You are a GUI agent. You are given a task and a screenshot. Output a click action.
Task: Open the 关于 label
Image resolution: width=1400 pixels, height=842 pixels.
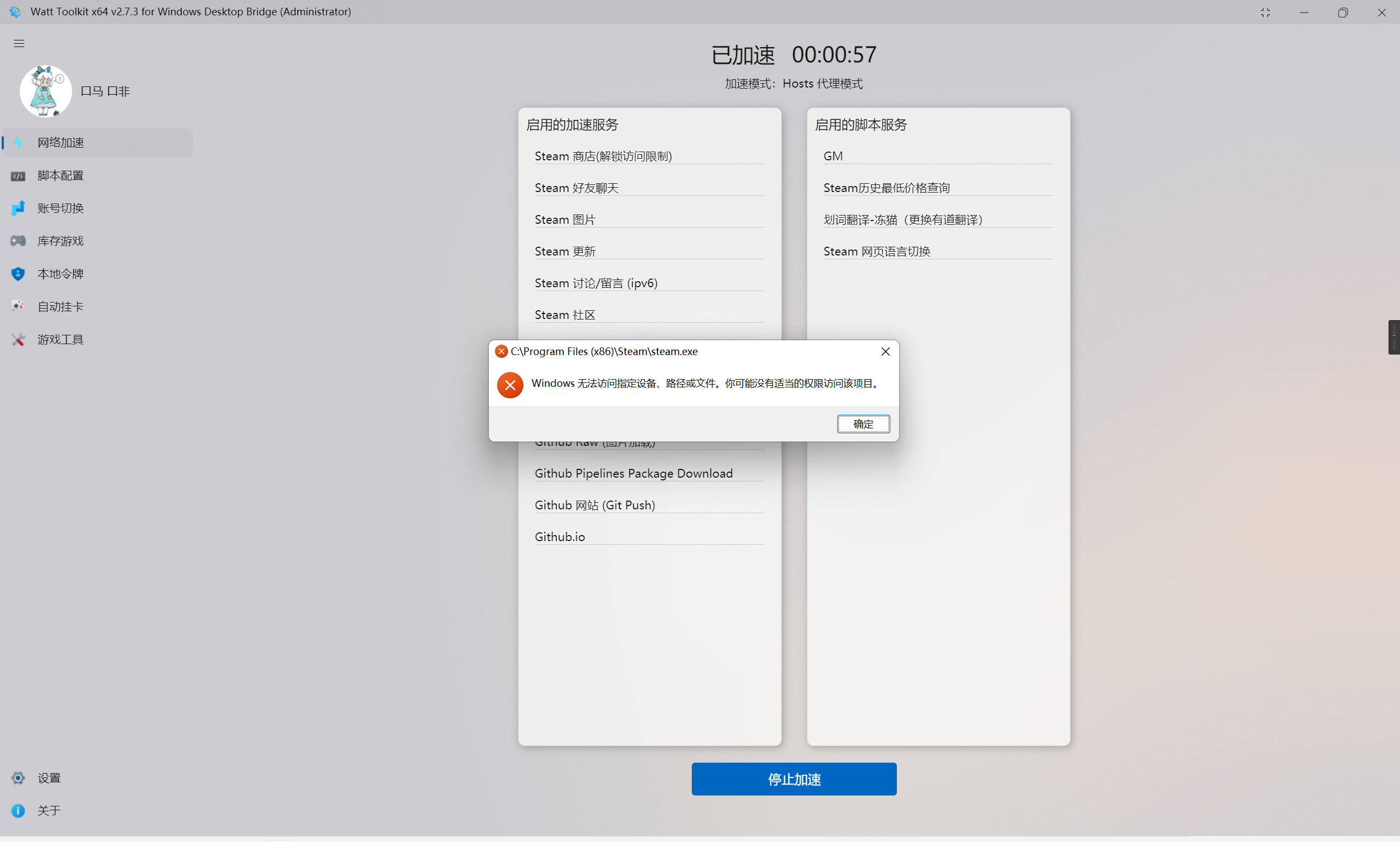pyautogui.click(x=49, y=811)
